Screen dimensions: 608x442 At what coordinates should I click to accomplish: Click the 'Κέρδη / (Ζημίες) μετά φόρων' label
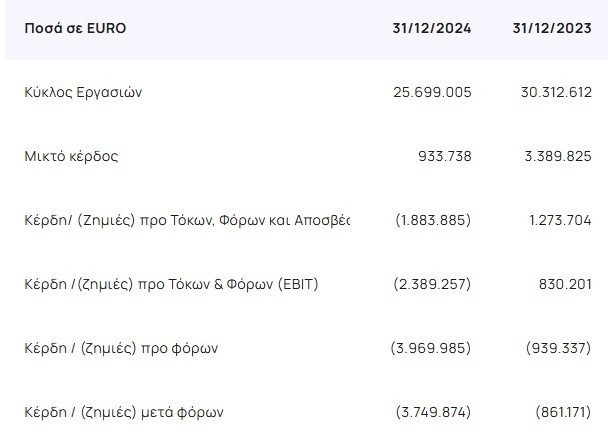[124, 411]
